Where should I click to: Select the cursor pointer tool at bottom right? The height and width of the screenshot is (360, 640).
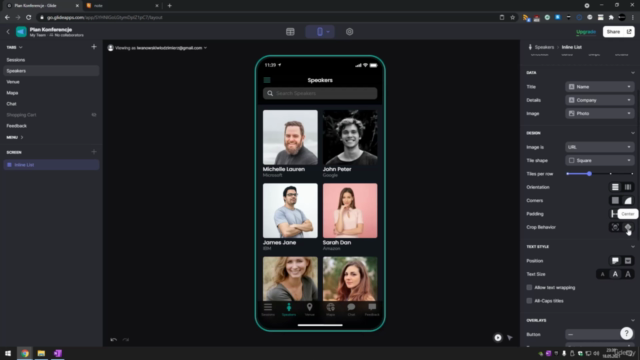coord(510,338)
